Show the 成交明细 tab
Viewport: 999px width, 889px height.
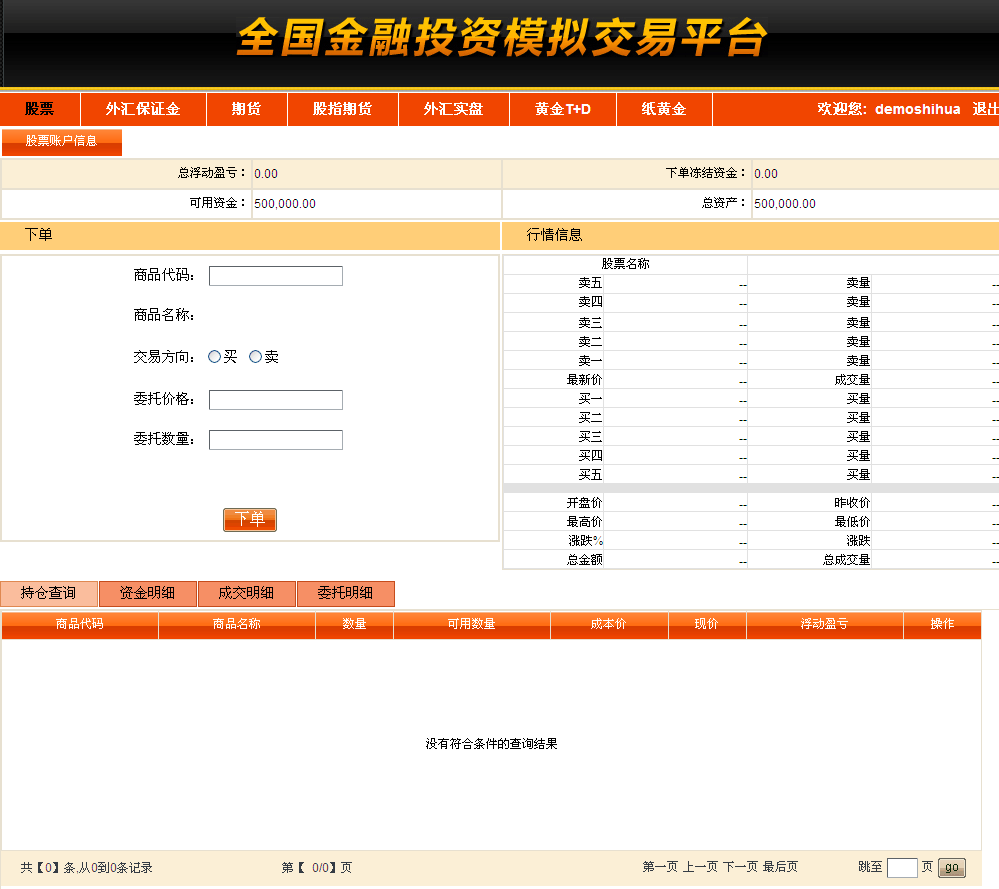246,593
